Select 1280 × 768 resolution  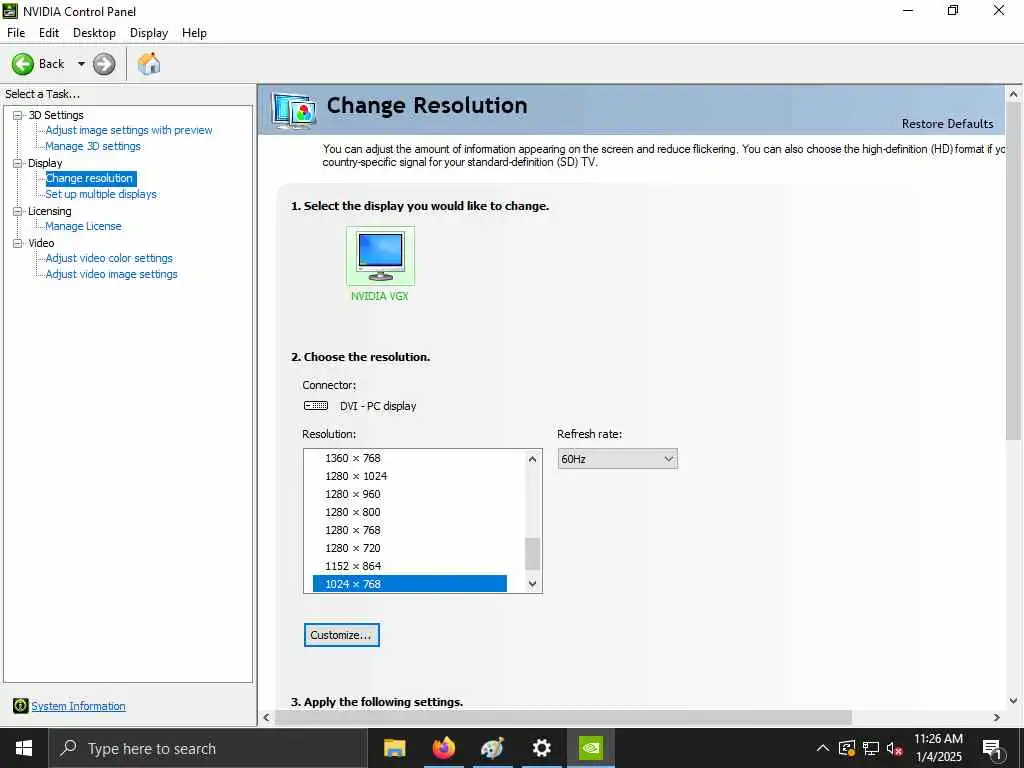coord(353,530)
